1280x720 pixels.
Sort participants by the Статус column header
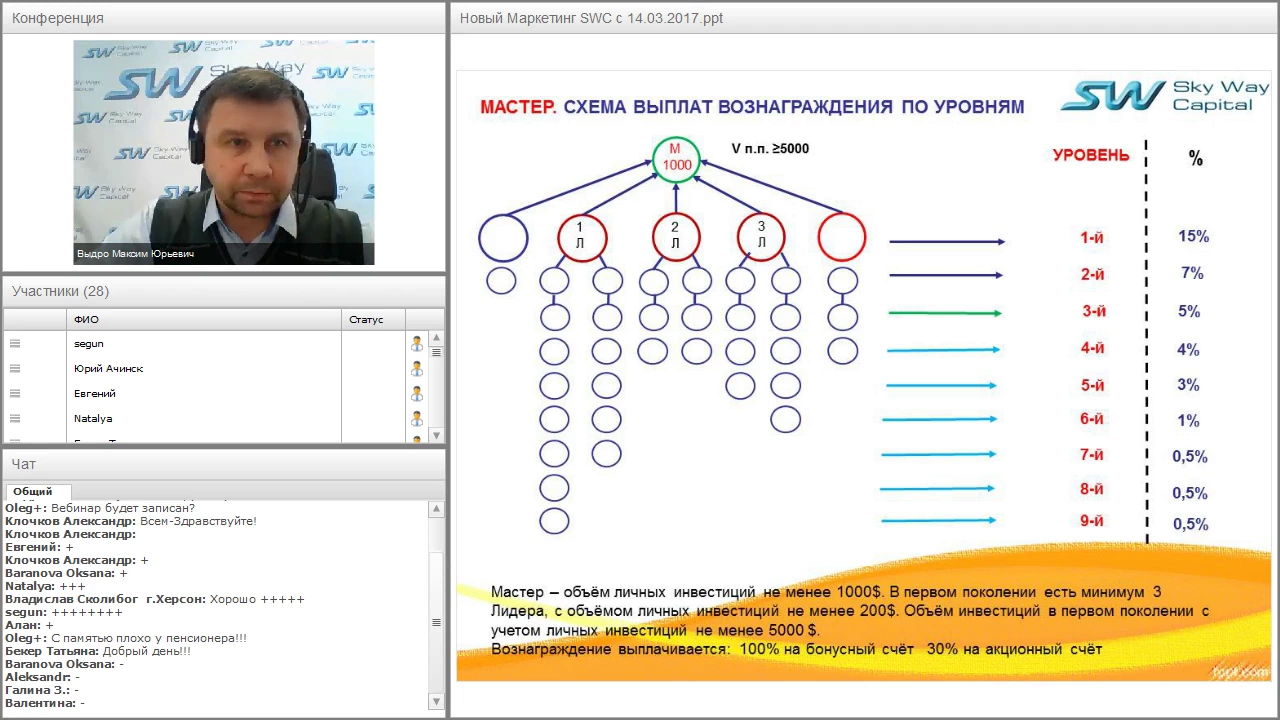pyautogui.click(x=373, y=319)
